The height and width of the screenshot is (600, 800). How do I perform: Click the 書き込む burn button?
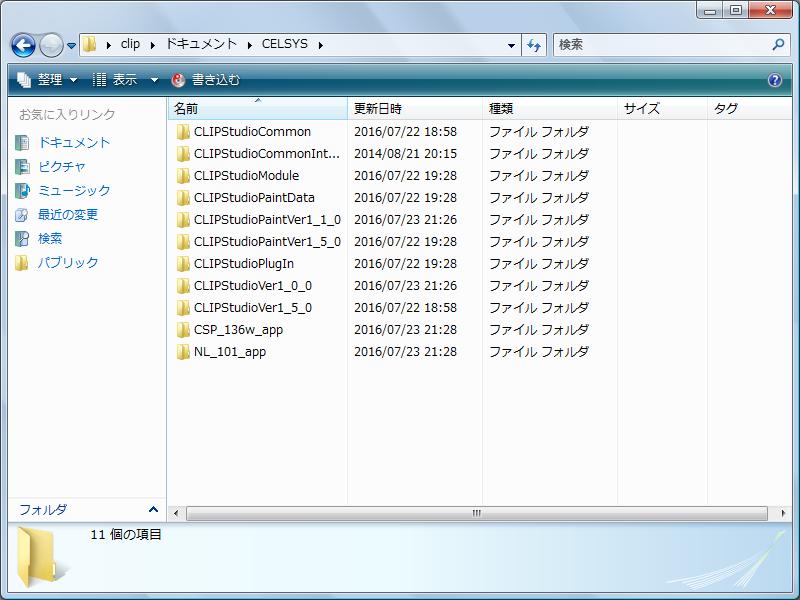point(206,80)
